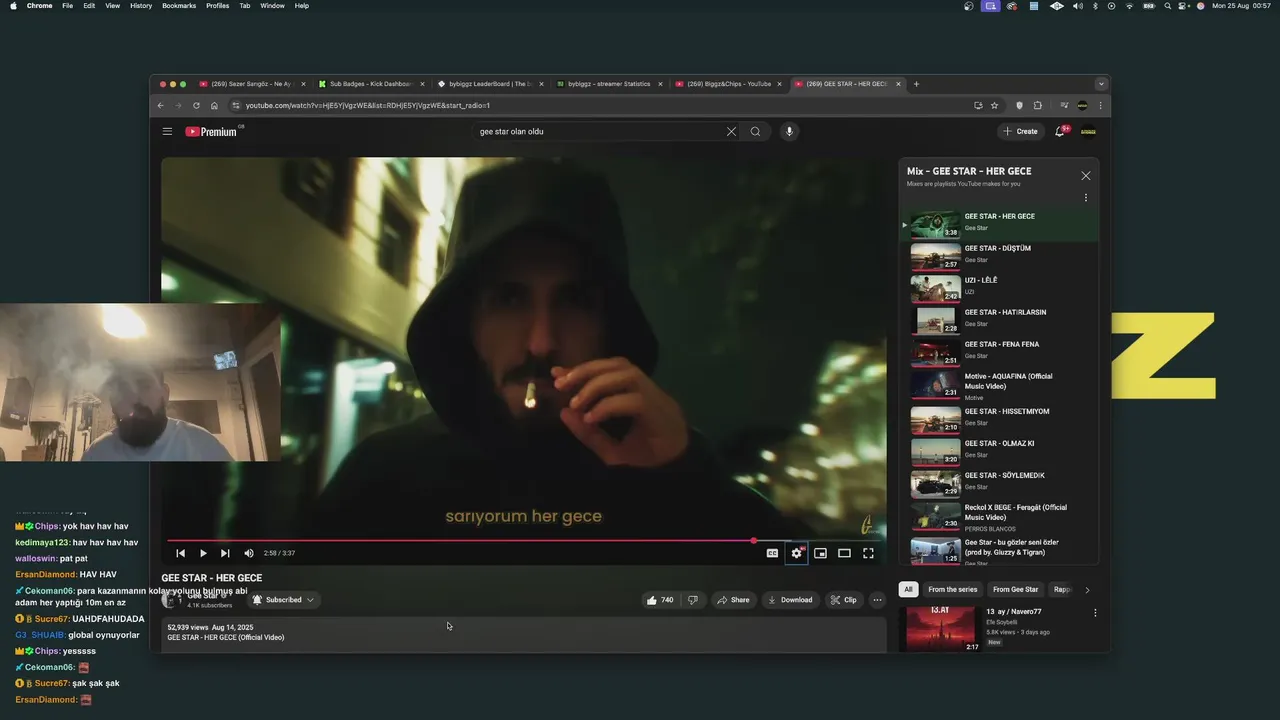Enter fullscreen video mode

pyautogui.click(x=868, y=553)
